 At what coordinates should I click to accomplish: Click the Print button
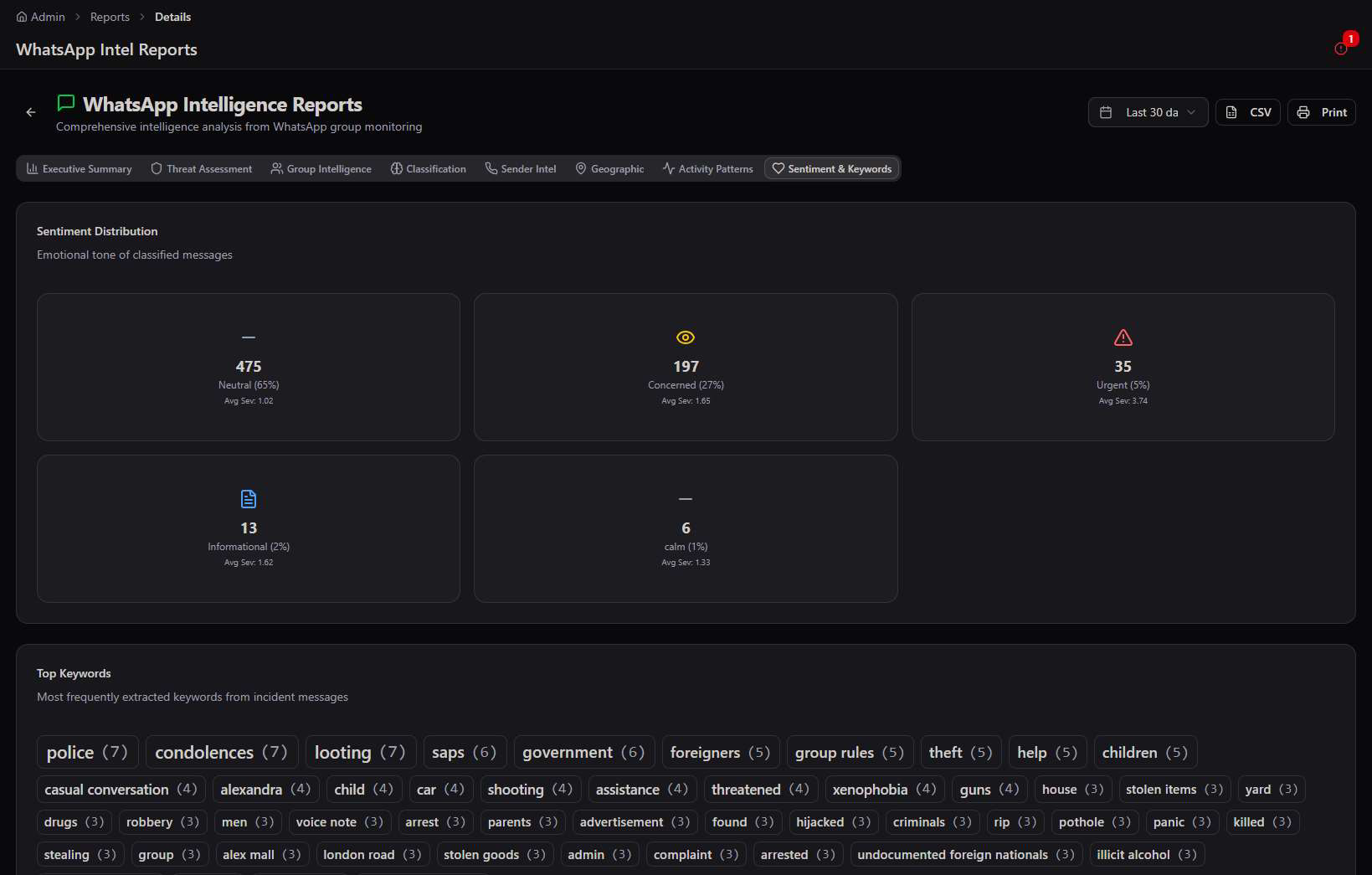tap(1322, 112)
